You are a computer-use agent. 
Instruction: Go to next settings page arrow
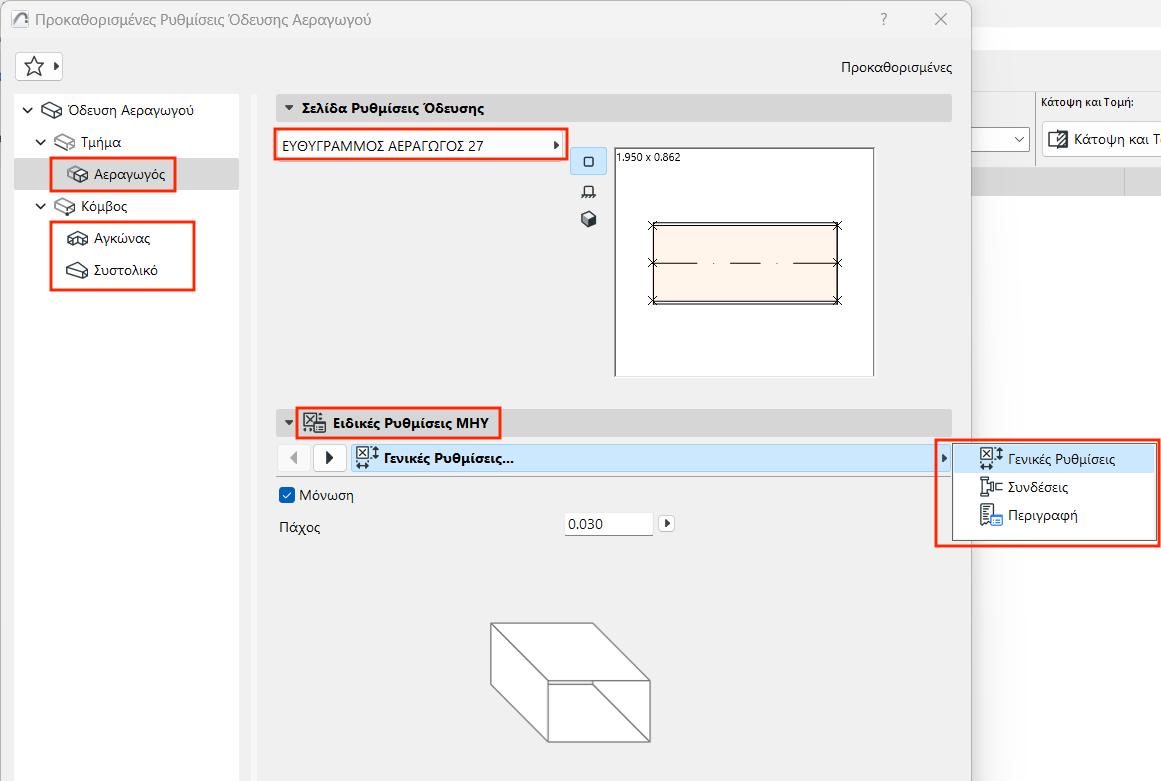point(329,457)
